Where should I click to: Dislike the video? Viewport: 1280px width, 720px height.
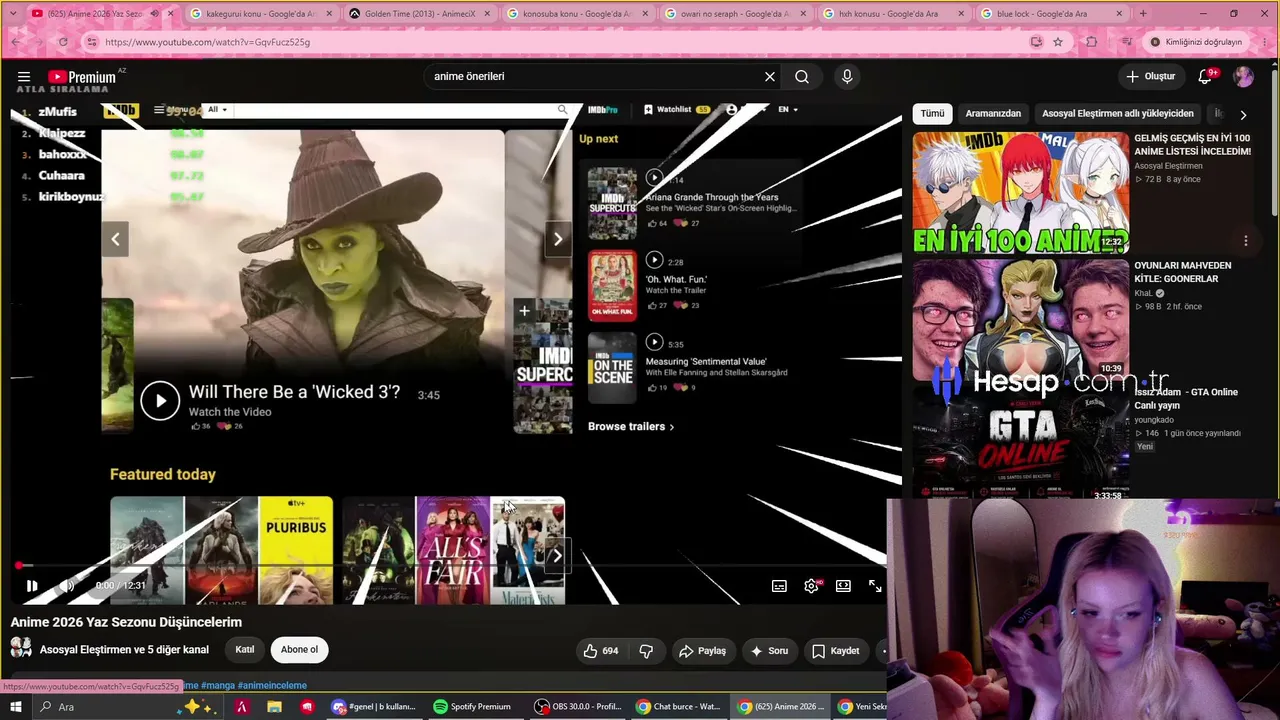pos(646,651)
